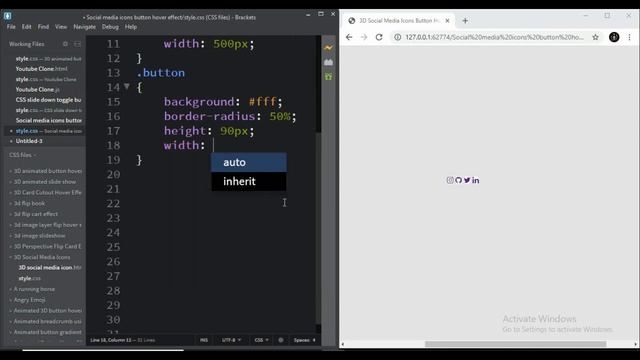
Task: Open the Edit menu
Action: click(27, 27)
